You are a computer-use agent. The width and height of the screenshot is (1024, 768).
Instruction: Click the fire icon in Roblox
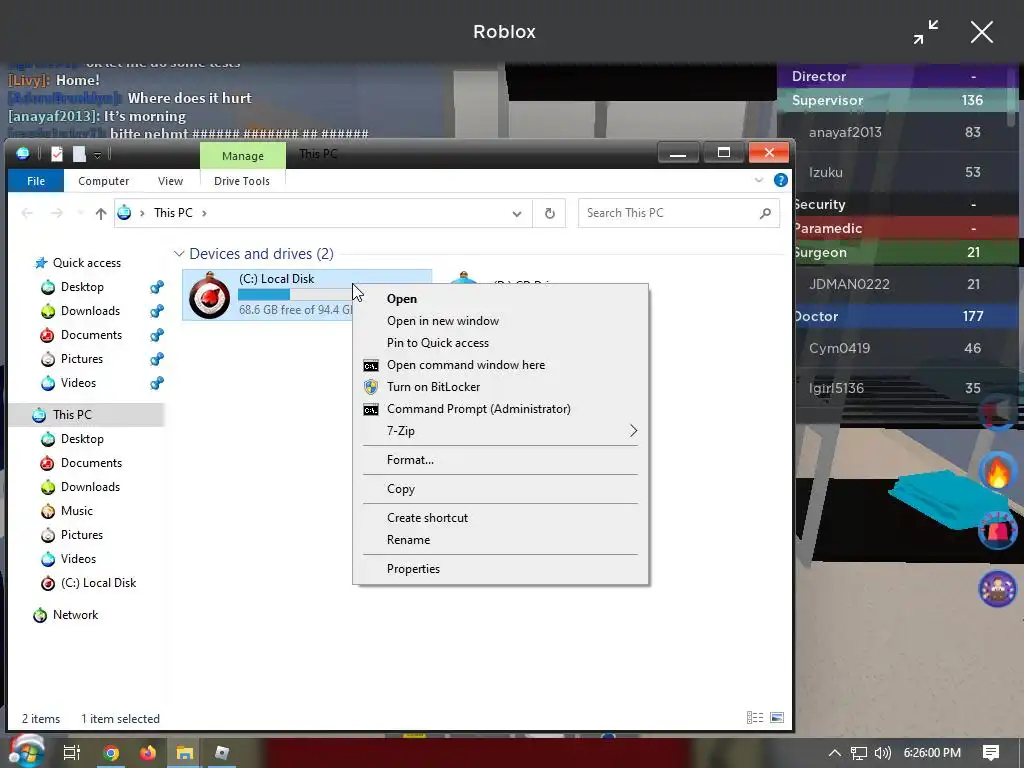(x=997, y=472)
